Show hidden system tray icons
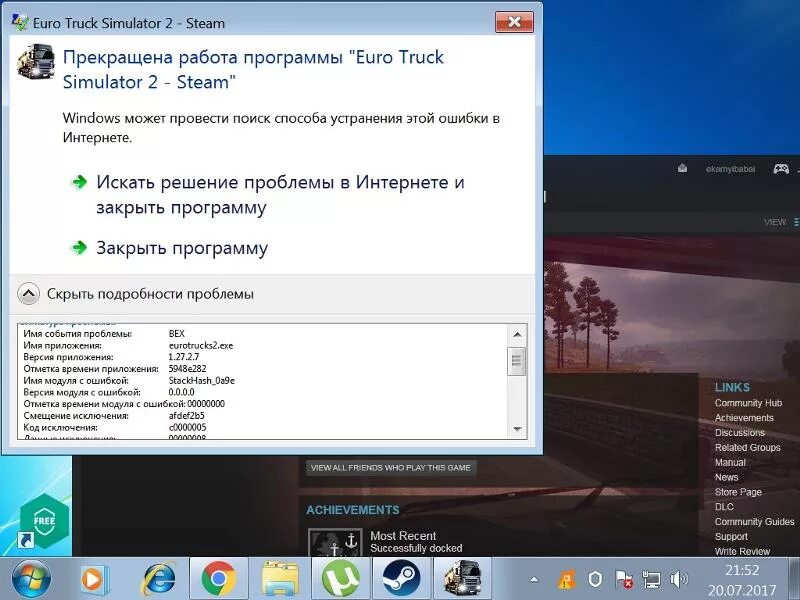The height and width of the screenshot is (600, 800). click(534, 580)
